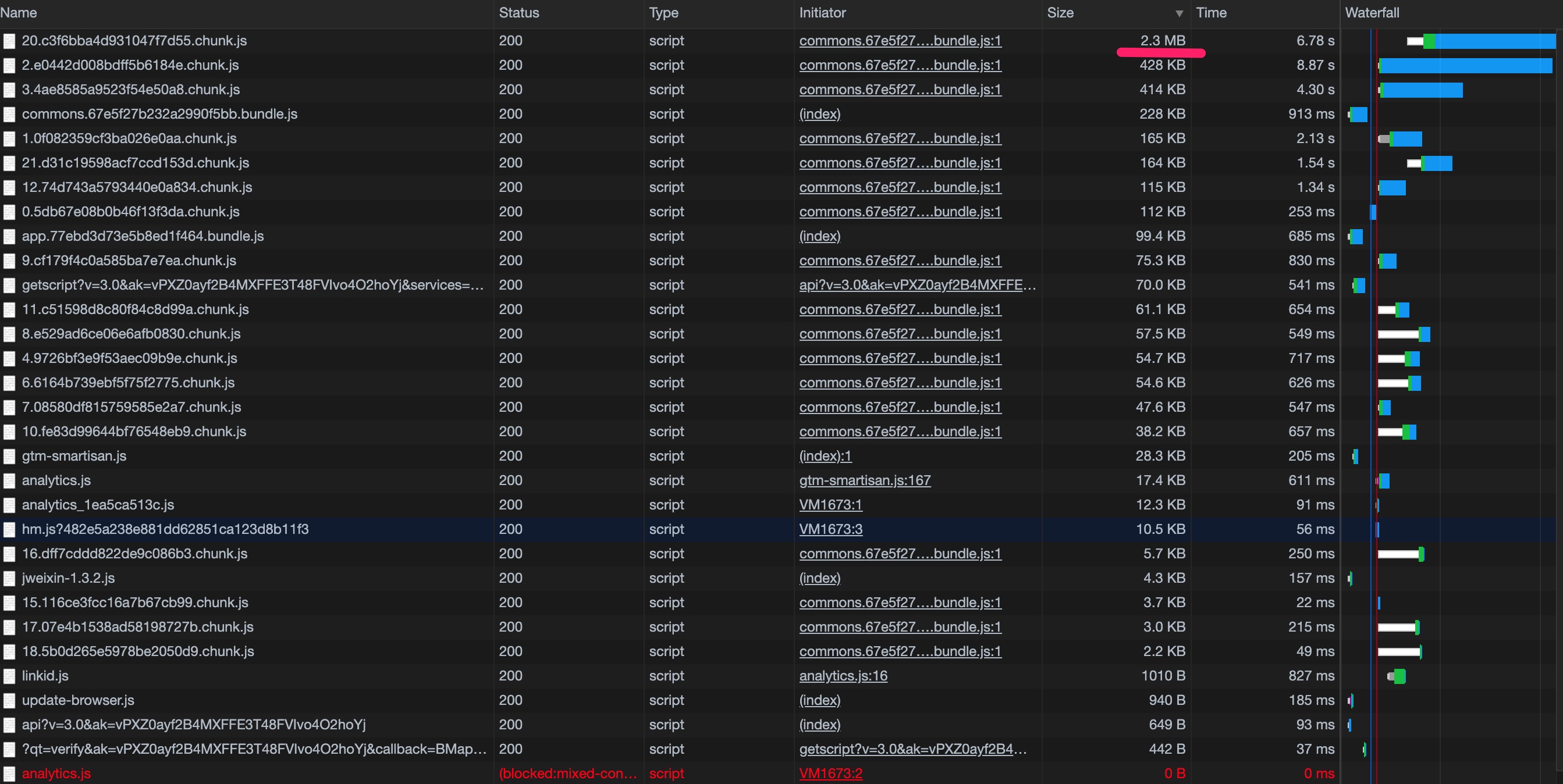This screenshot has height=784, width=1563.
Task: Click file icon beside red analytics.js row
Action: coord(9,774)
